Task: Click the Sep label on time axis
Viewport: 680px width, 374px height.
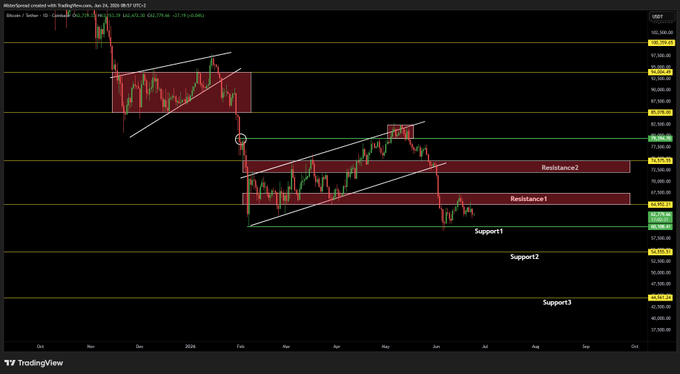Action: point(586,346)
